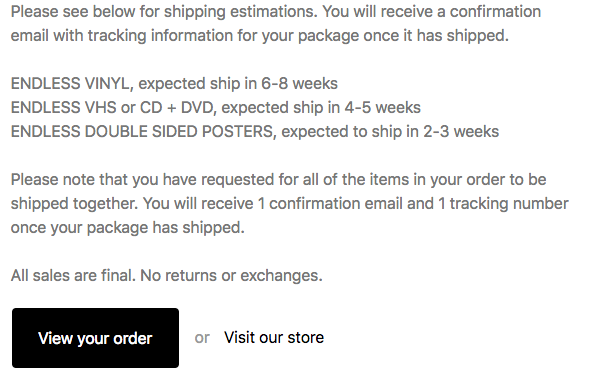
Task: Click the "once your package has shipped." line
Action: (x=128, y=228)
